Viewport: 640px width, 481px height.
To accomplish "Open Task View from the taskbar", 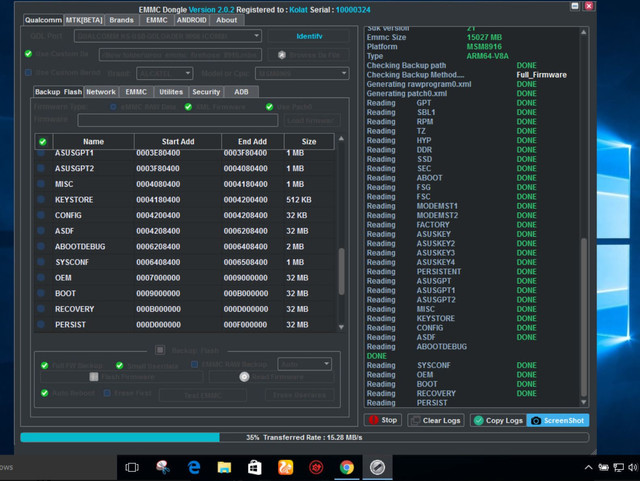I will [132, 468].
